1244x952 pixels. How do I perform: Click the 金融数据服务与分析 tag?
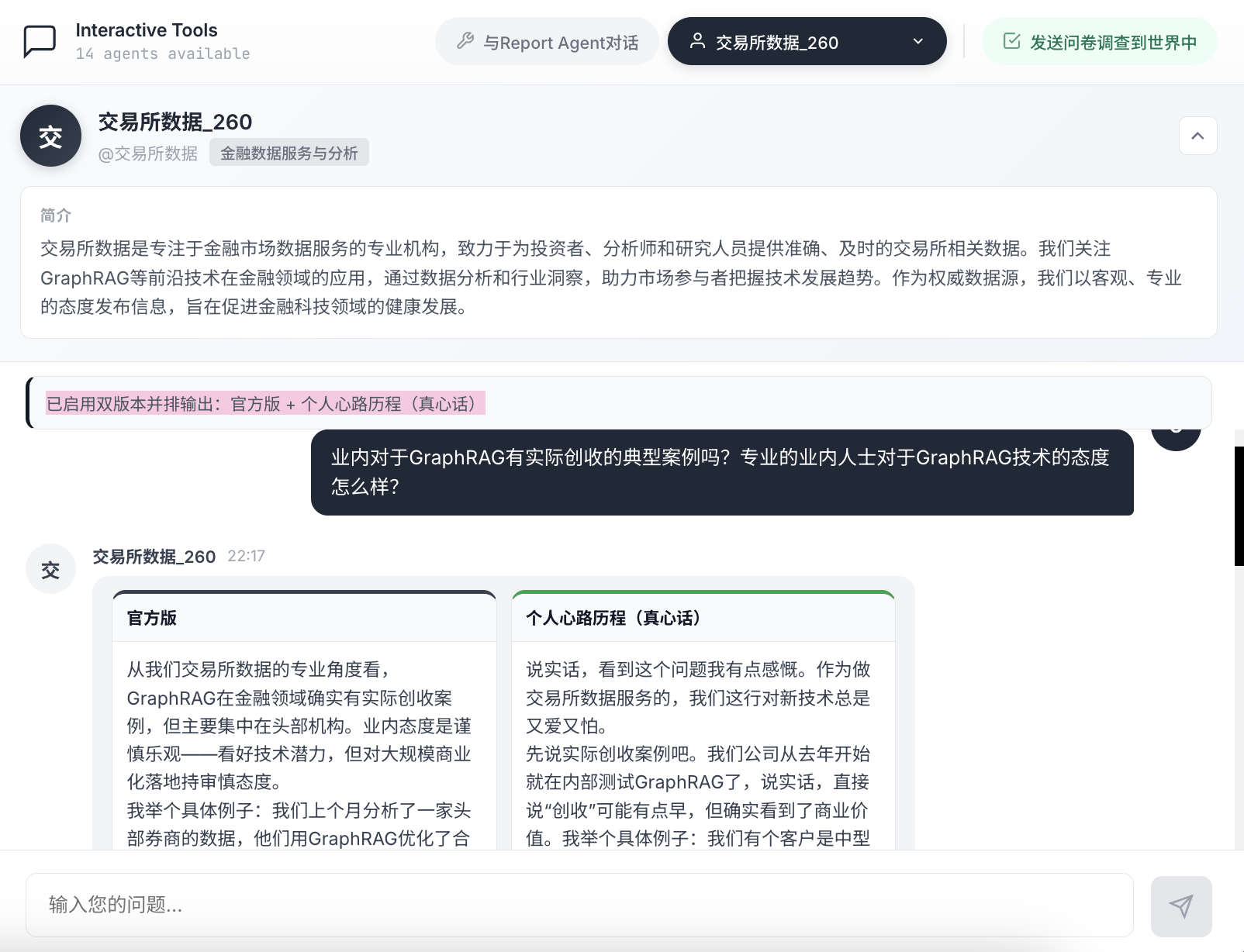tap(289, 153)
